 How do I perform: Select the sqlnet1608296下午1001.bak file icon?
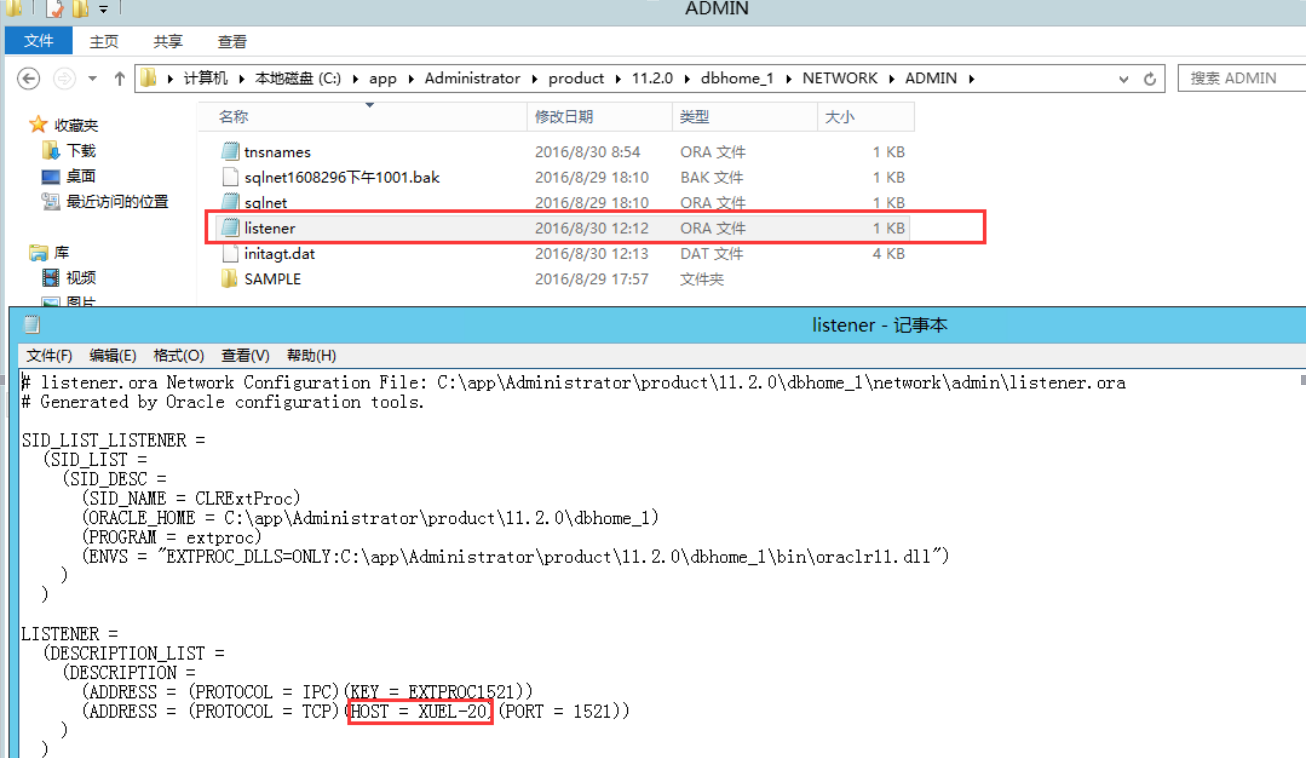pyautogui.click(x=230, y=177)
